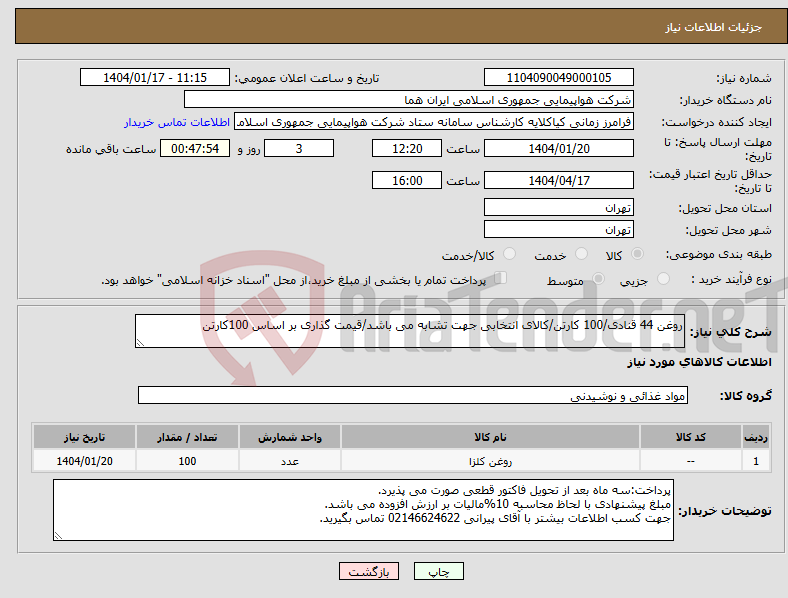Click the توضیحات خریدار label

[725, 511]
